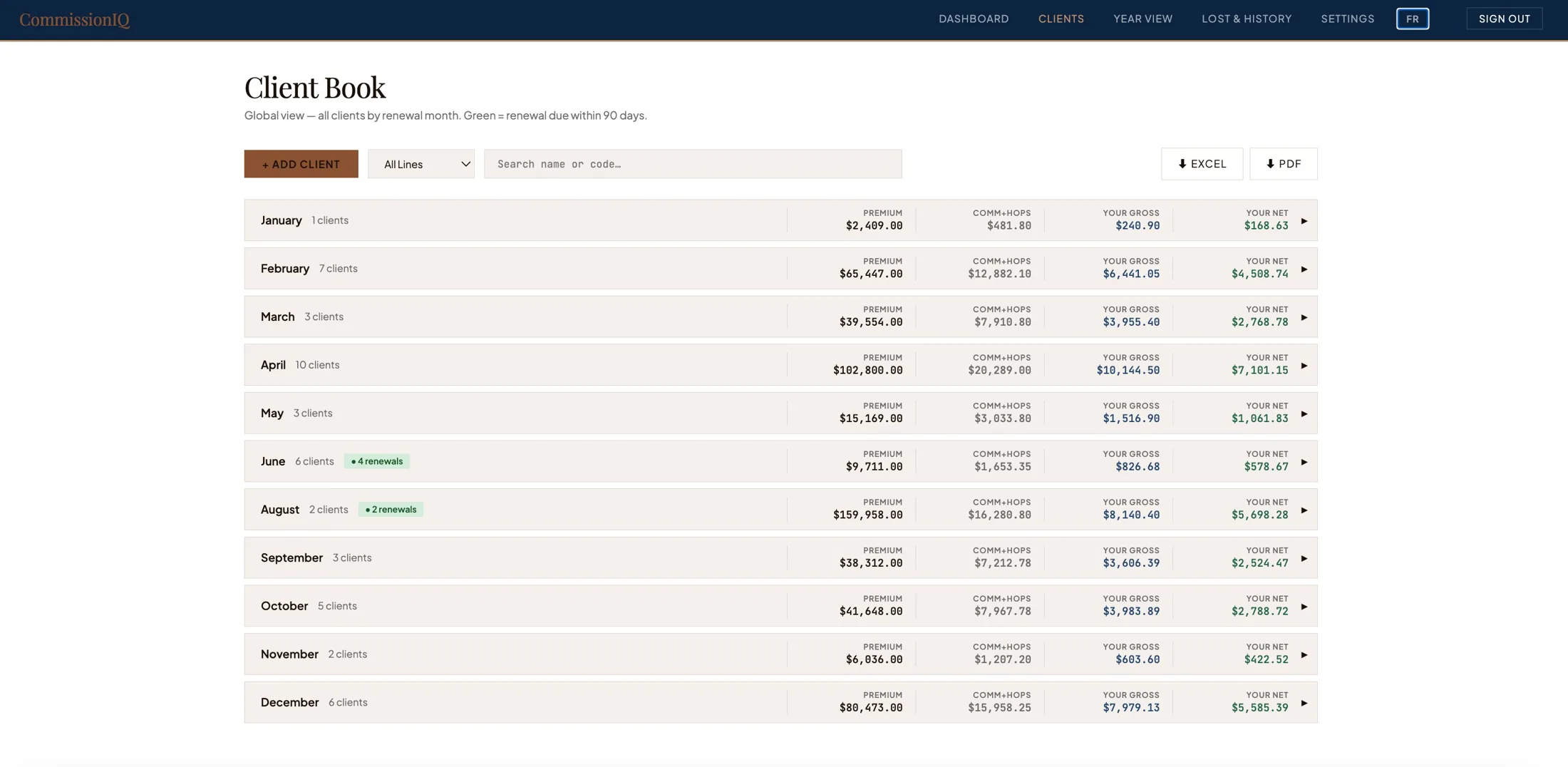This screenshot has height=767, width=1568.
Task: Open the Dashboard tab
Action: pyautogui.click(x=974, y=19)
